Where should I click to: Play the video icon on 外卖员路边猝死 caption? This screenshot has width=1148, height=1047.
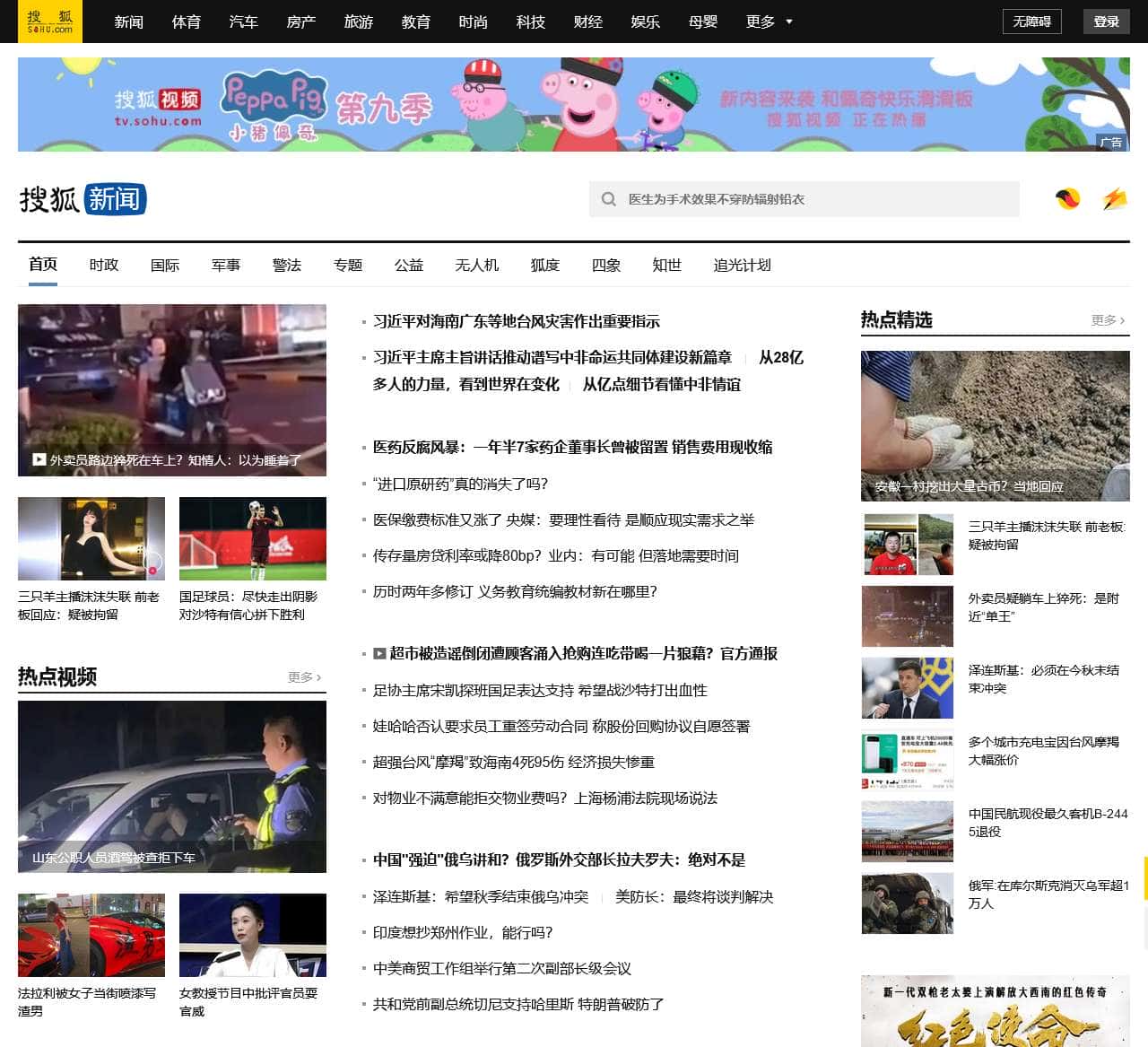[x=39, y=459]
